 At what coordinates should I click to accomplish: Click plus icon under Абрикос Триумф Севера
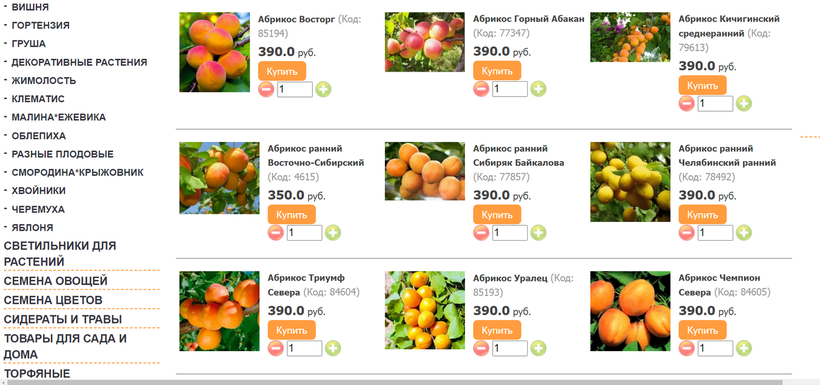(x=333, y=348)
